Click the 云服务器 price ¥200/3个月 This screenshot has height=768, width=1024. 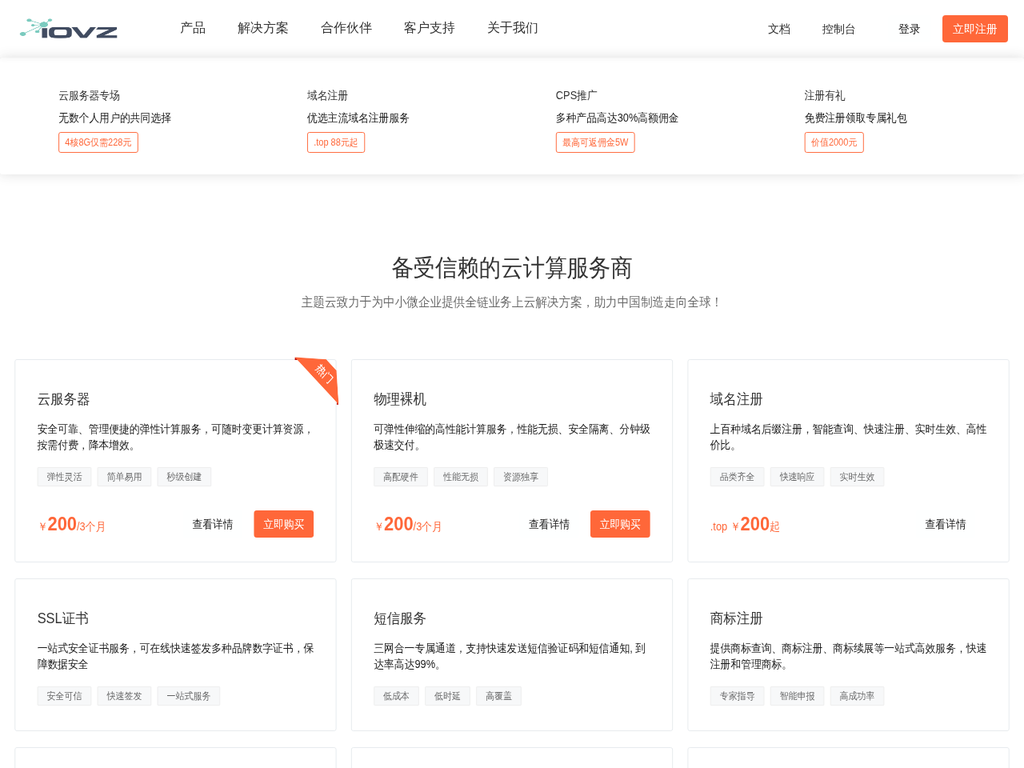pos(72,524)
